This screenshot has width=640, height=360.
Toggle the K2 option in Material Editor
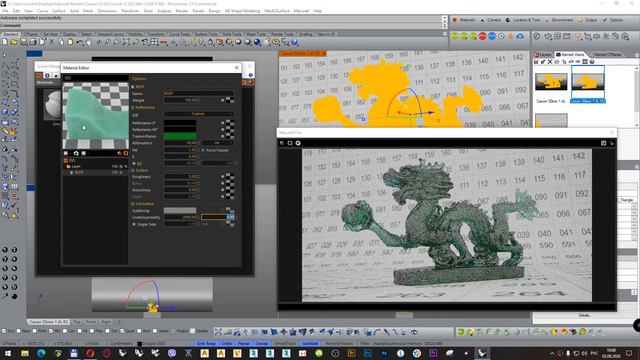point(134,163)
